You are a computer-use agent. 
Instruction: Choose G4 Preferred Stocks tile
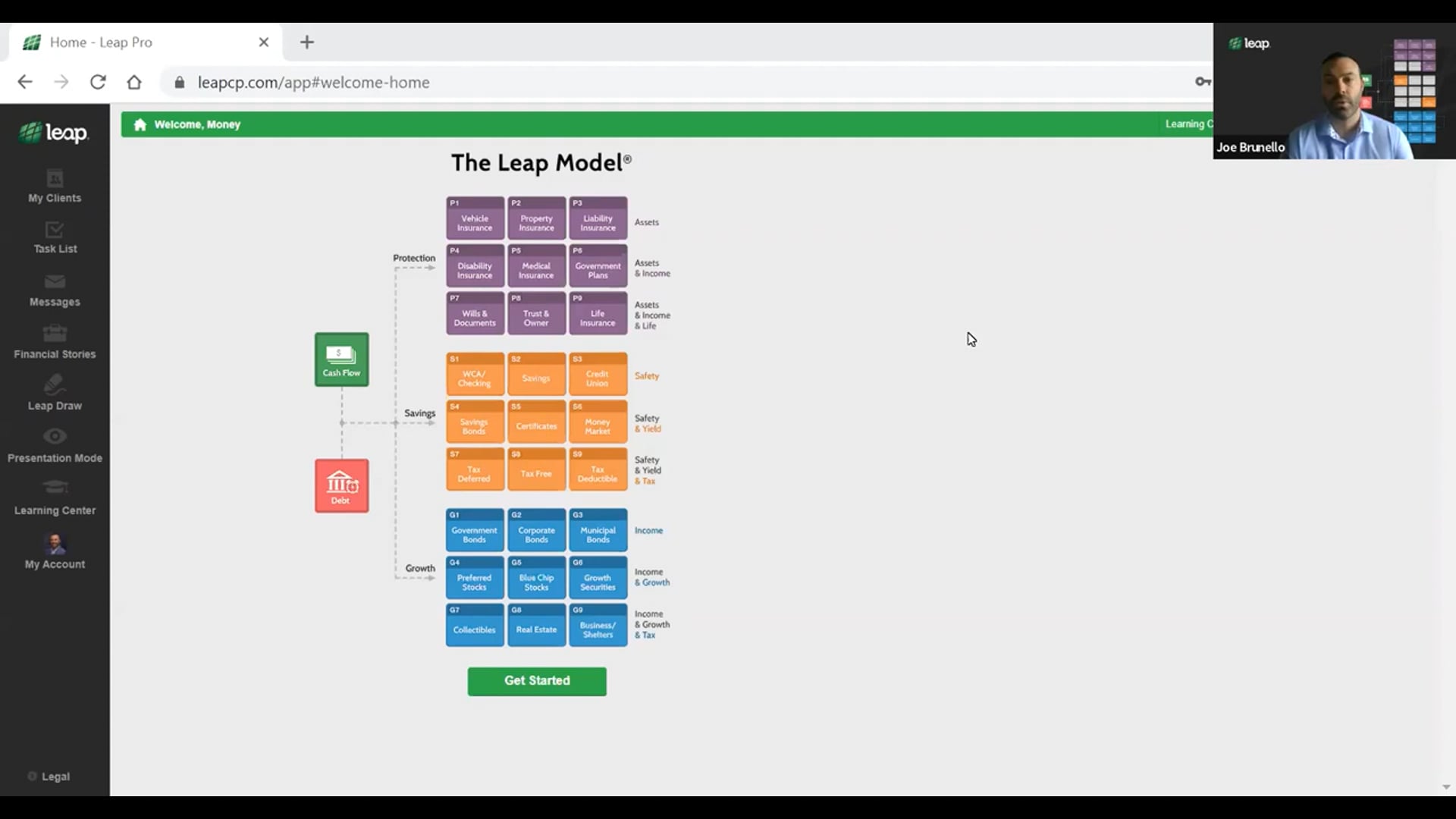(475, 578)
